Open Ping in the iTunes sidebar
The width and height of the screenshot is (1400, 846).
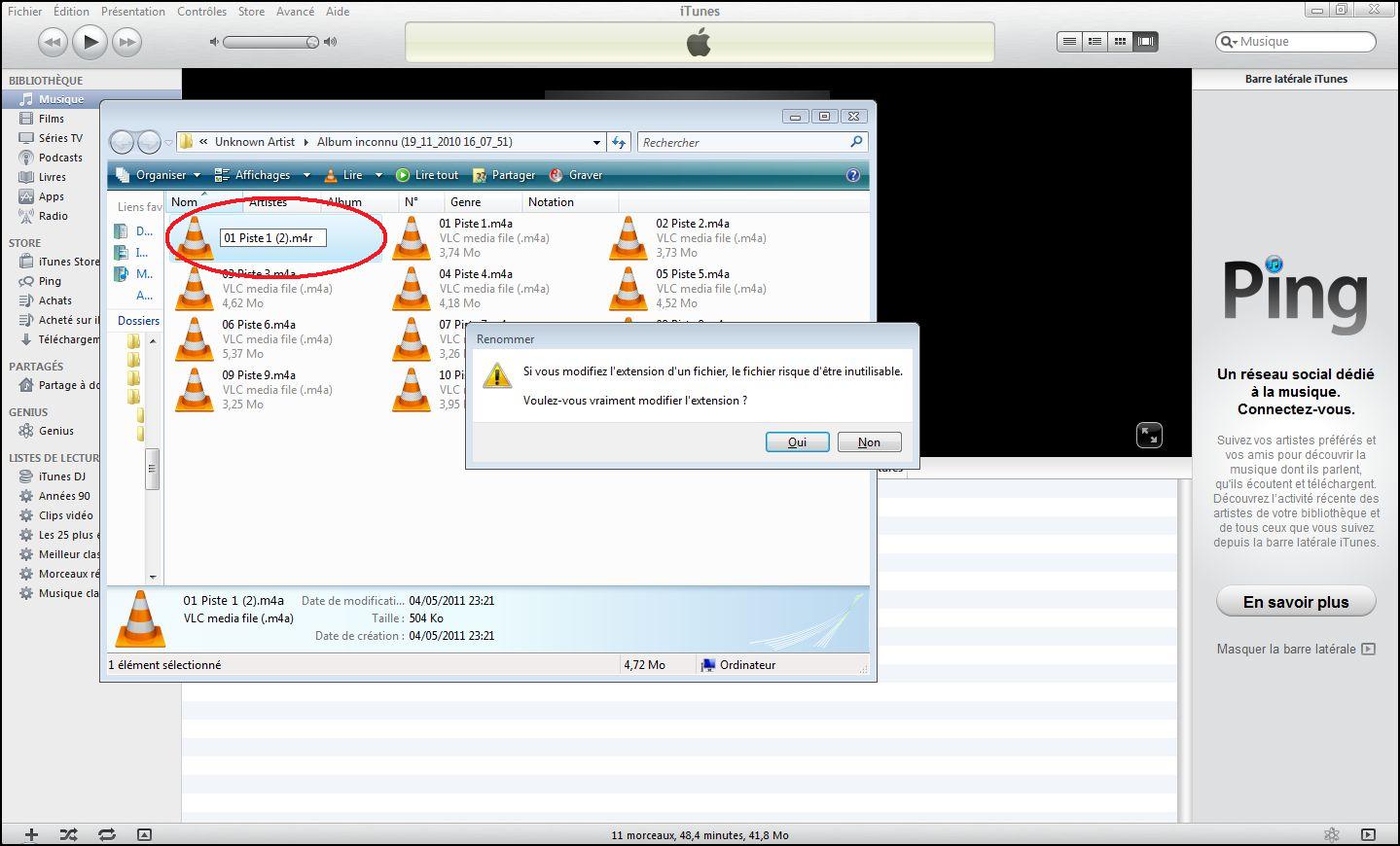[50, 281]
